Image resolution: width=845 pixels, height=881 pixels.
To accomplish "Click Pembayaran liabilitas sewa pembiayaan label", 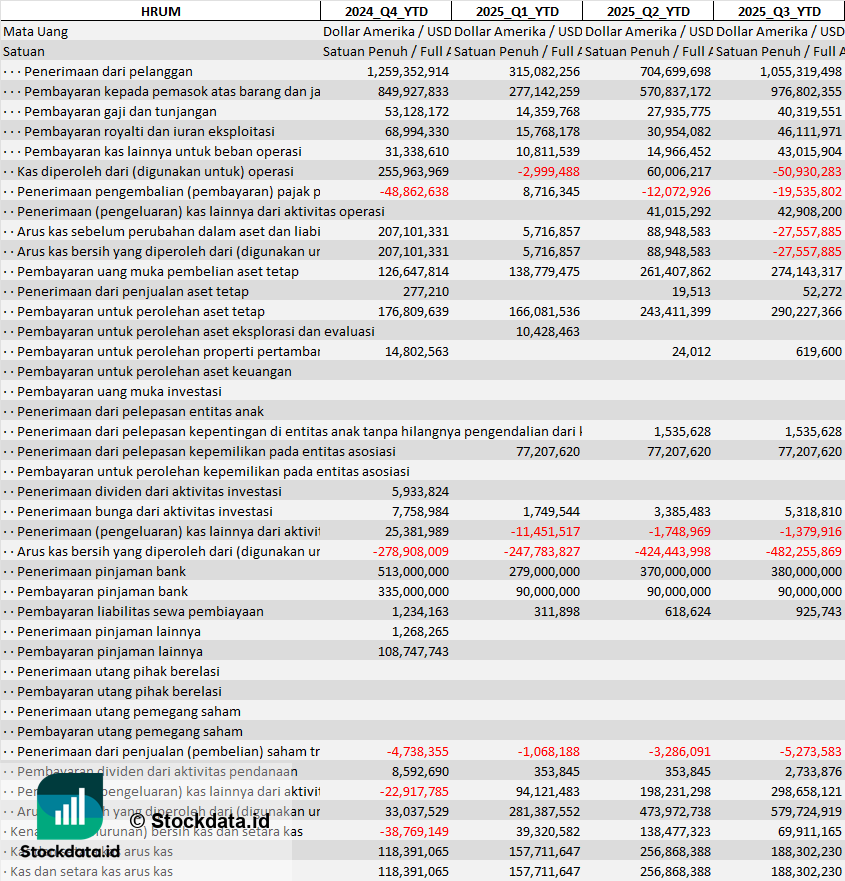I will (x=140, y=612).
